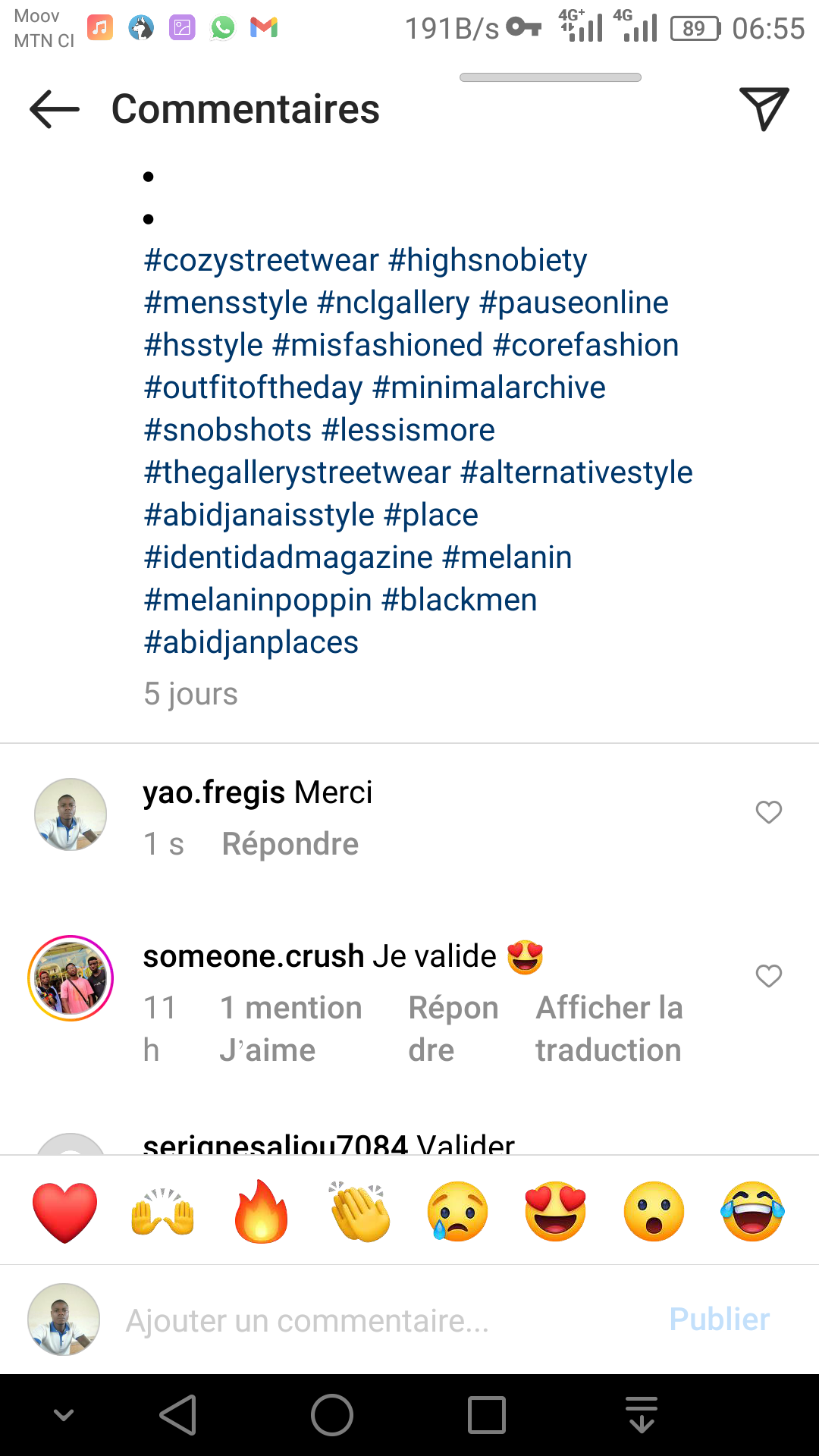Insert the raised hands emoji

[163, 1211]
